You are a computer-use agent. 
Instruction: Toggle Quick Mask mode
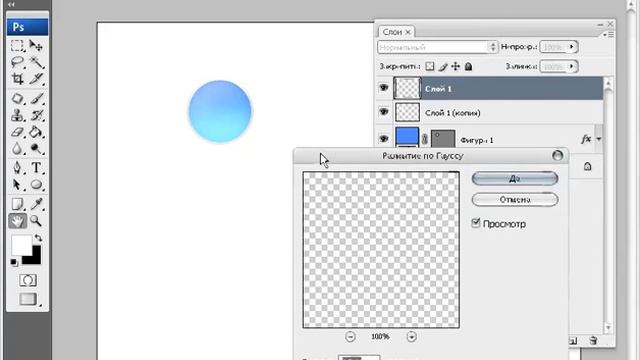[27, 280]
